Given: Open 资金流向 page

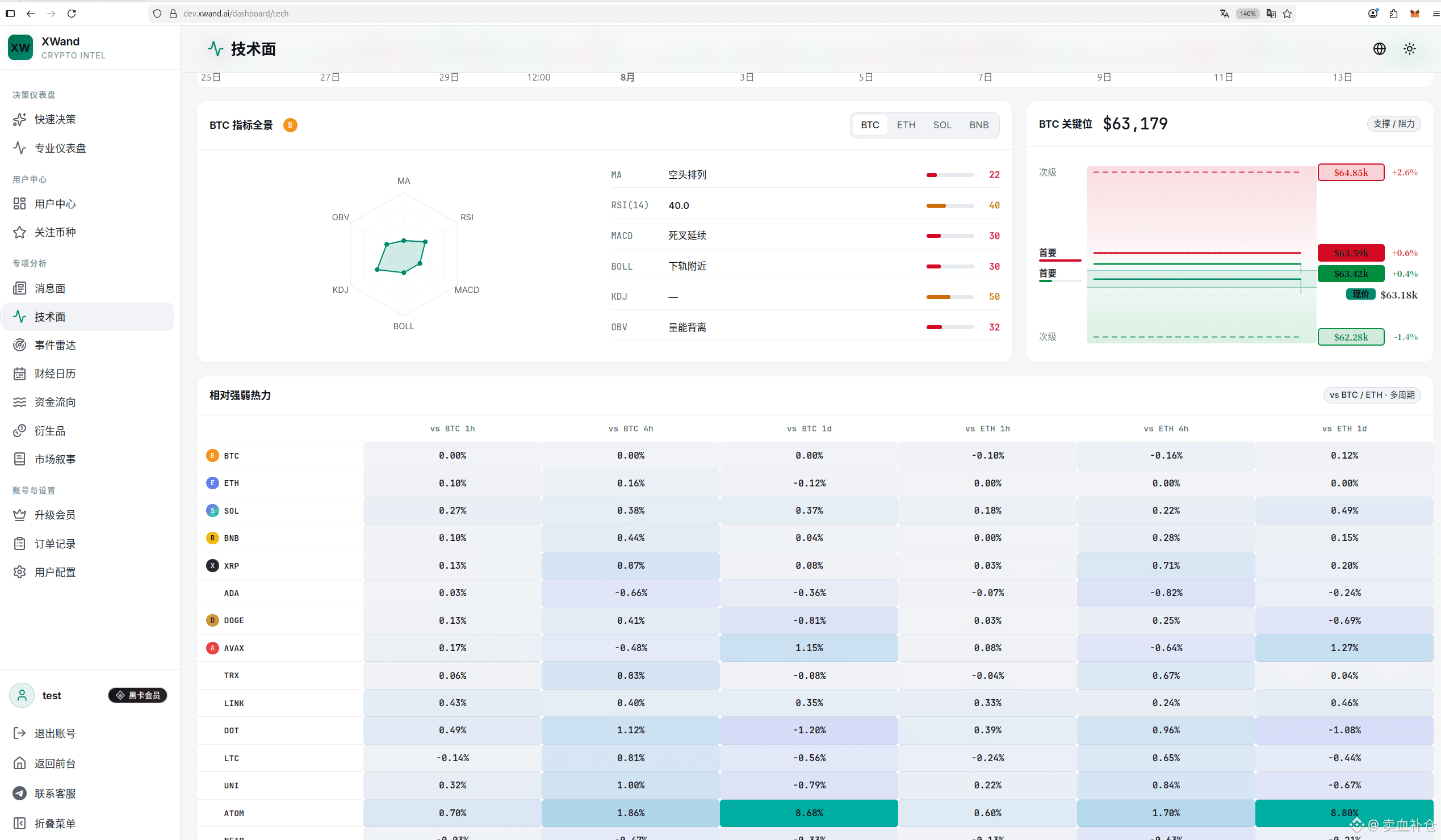Looking at the screenshot, I should [x=89, y=402].
